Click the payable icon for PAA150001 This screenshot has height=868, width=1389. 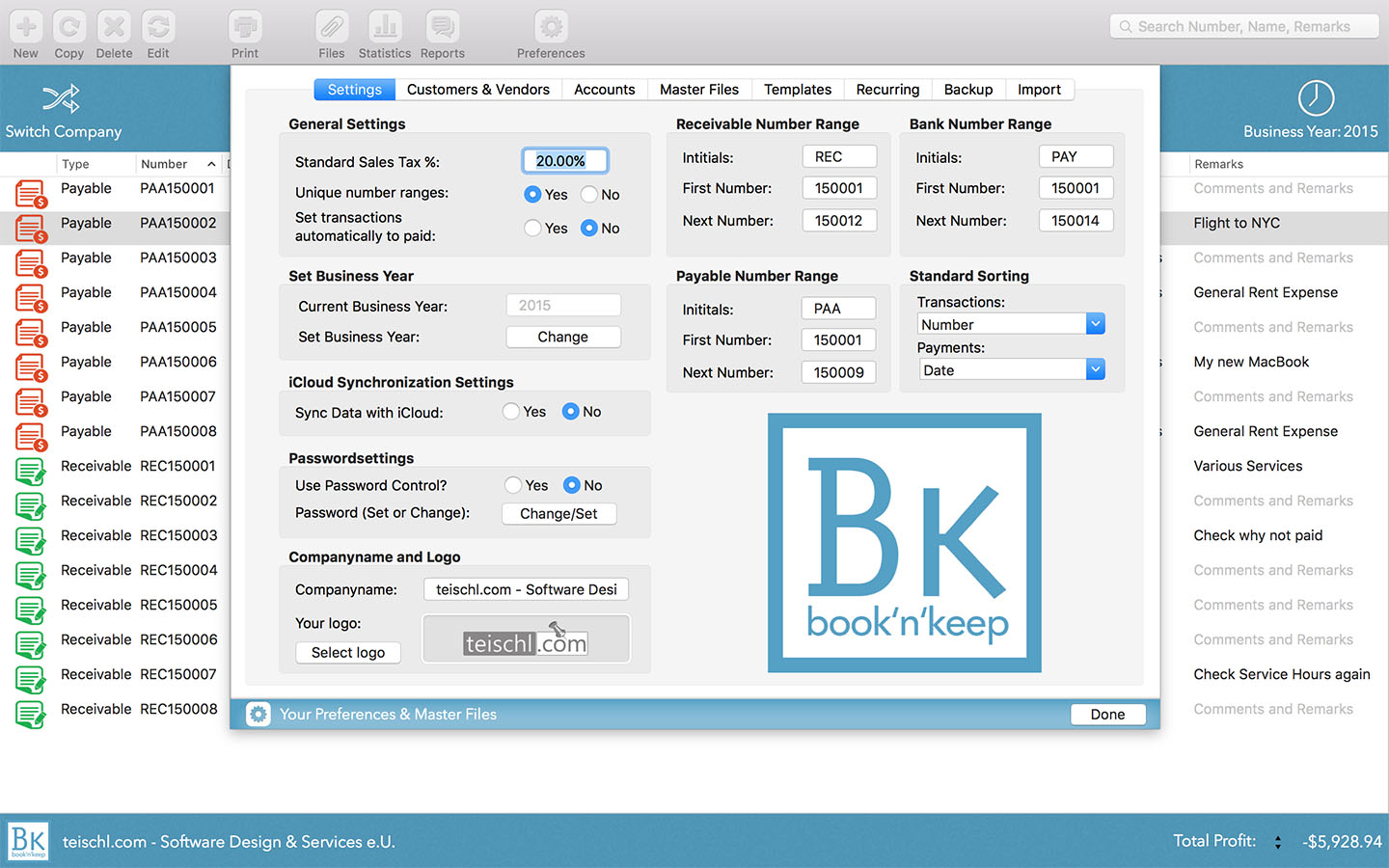pos(30,194)
